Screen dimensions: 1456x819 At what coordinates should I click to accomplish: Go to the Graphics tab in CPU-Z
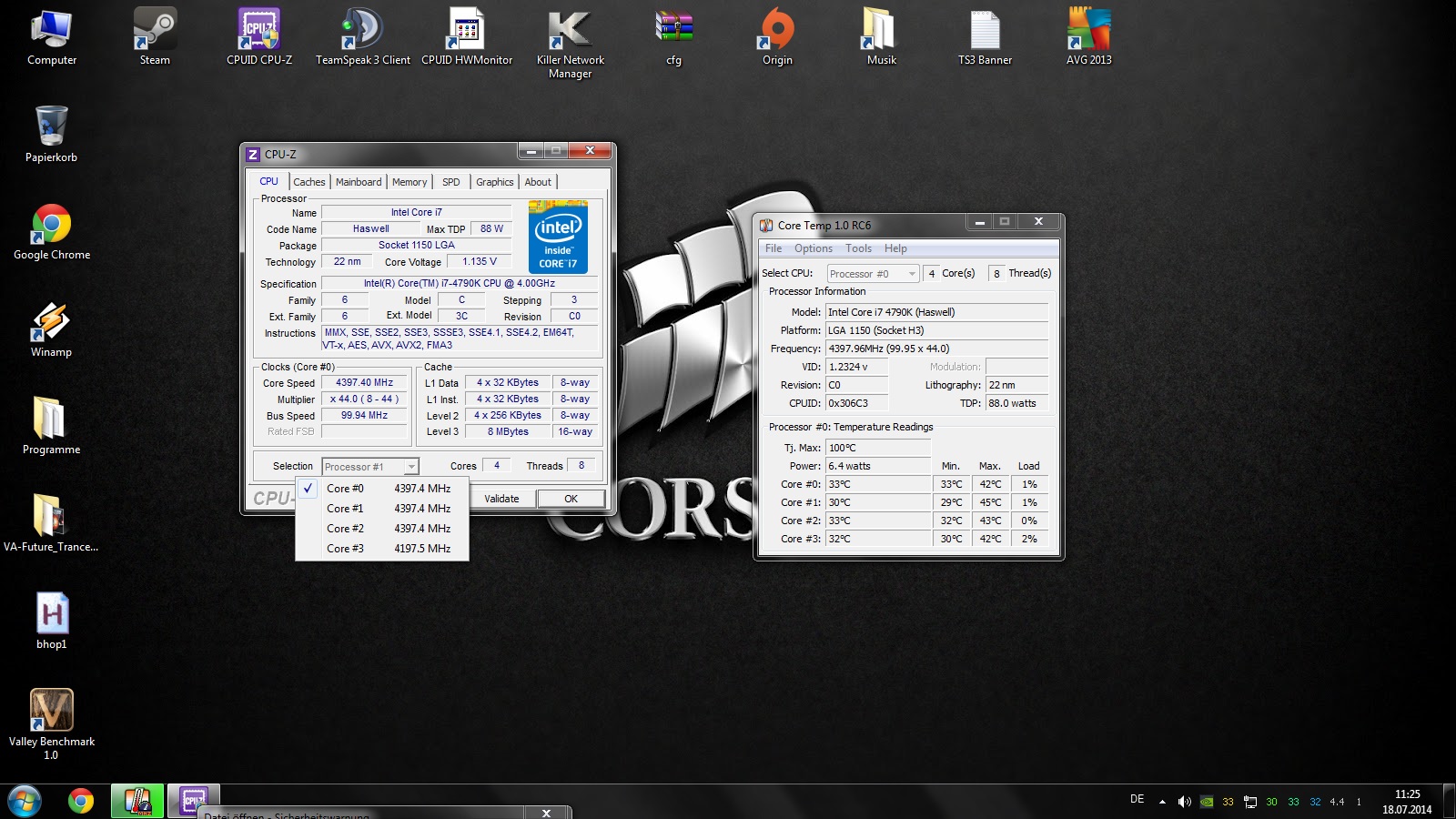tap(495, 182)
